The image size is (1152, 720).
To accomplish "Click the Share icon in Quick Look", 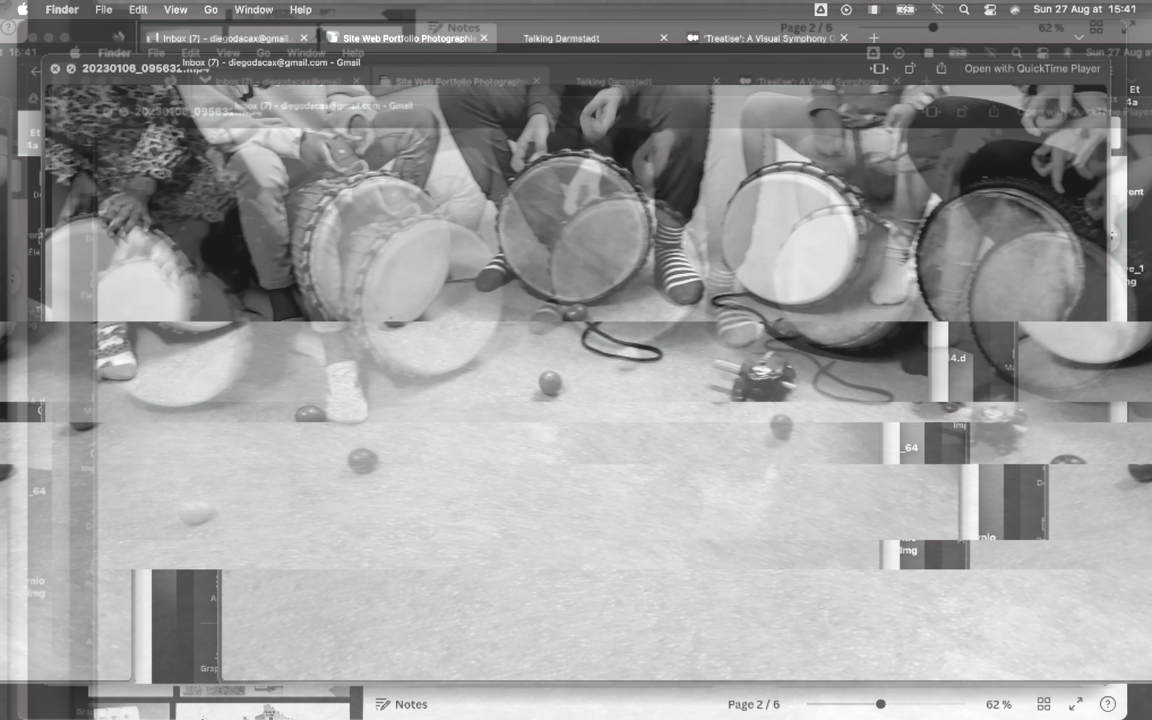I will [941, 69].
